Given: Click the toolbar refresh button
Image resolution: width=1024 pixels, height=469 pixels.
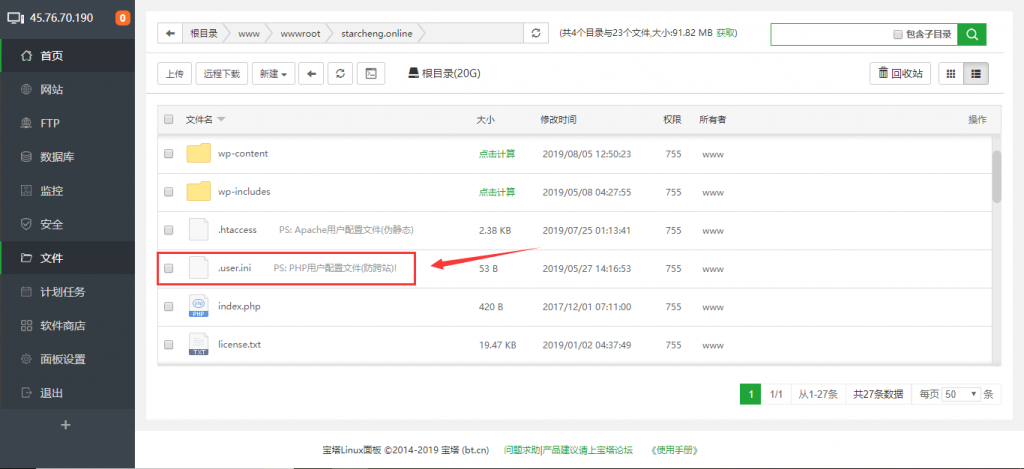Looking at the screenshot, I should click(x=340, y=74).
